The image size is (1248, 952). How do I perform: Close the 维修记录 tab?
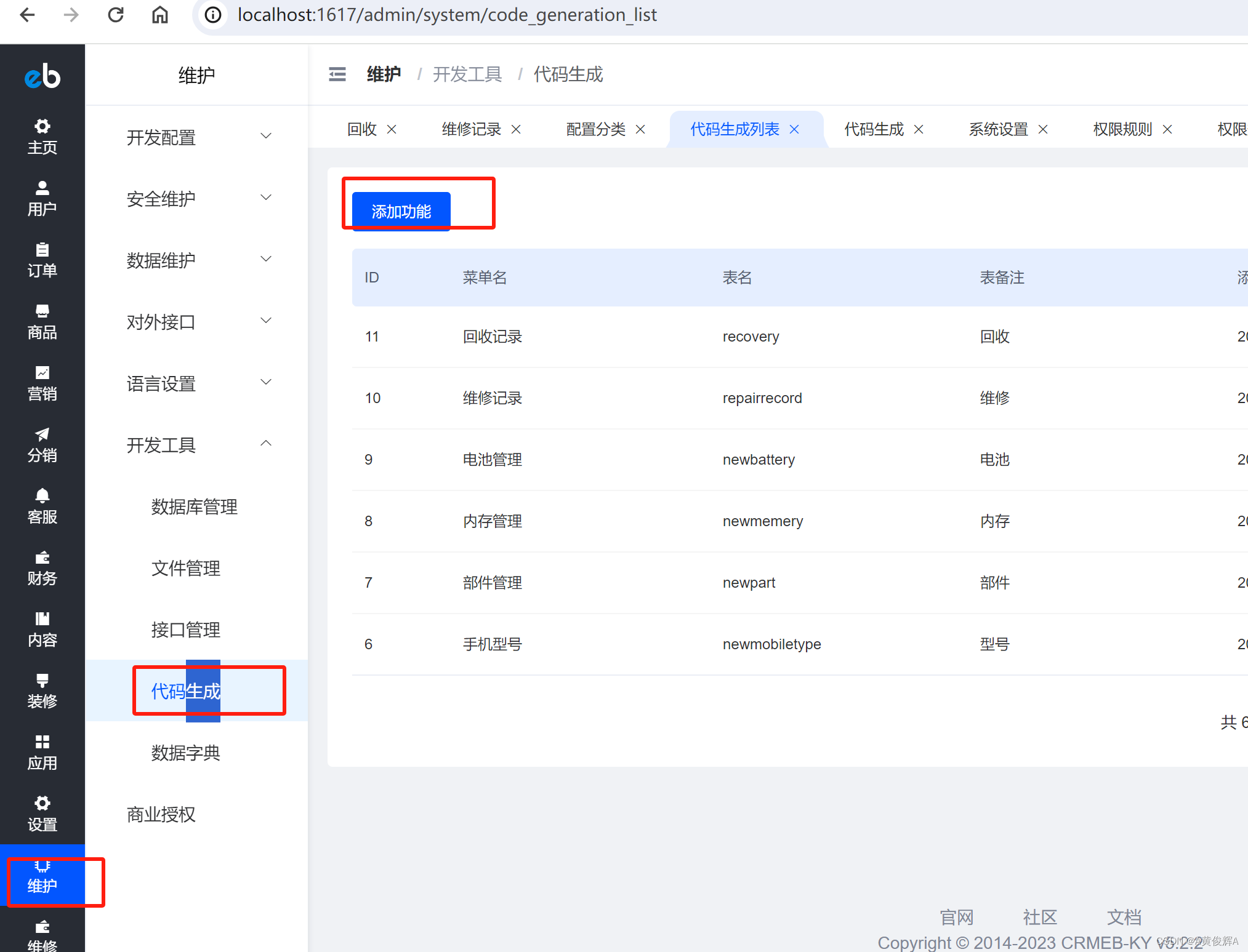[516, 129]
